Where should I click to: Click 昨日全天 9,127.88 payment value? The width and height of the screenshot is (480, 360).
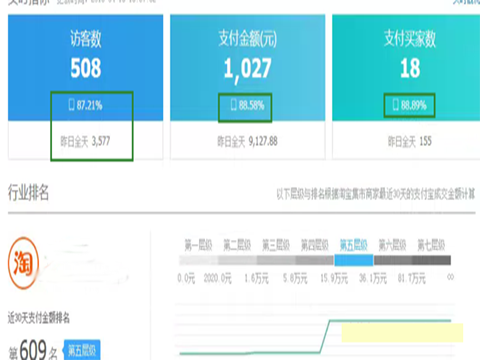click(x=247, y=141)
